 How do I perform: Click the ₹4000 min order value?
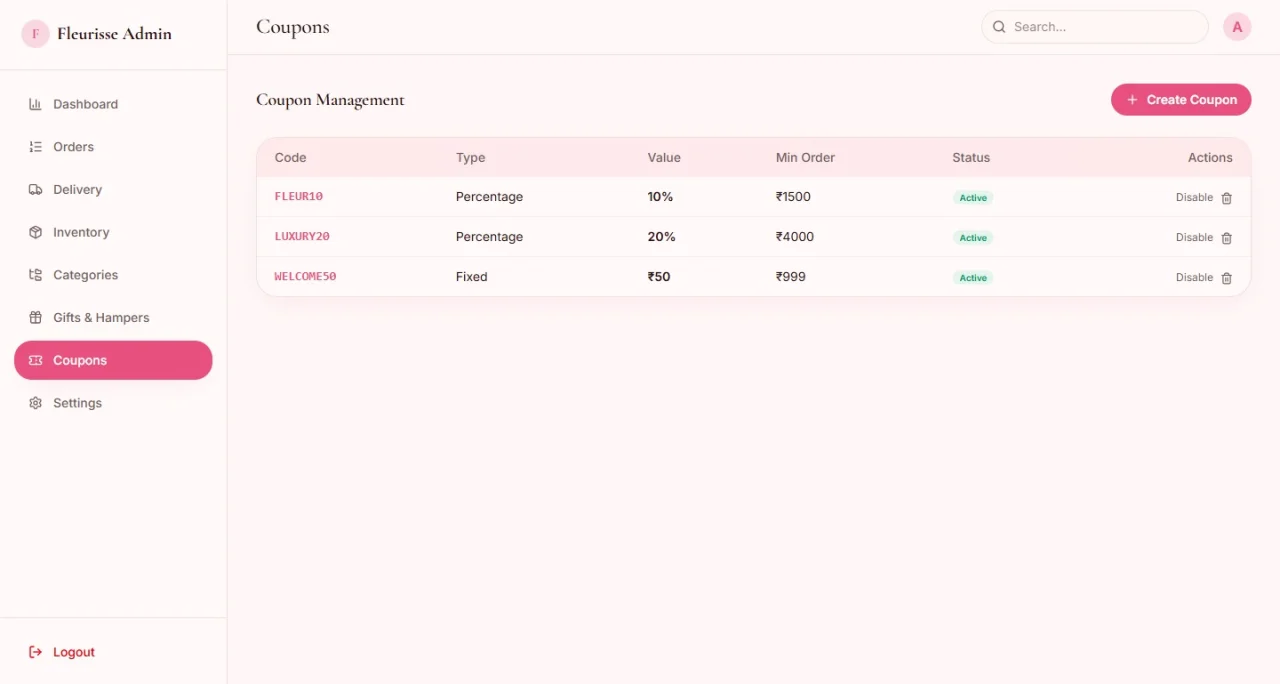click(x=795, y=237)
